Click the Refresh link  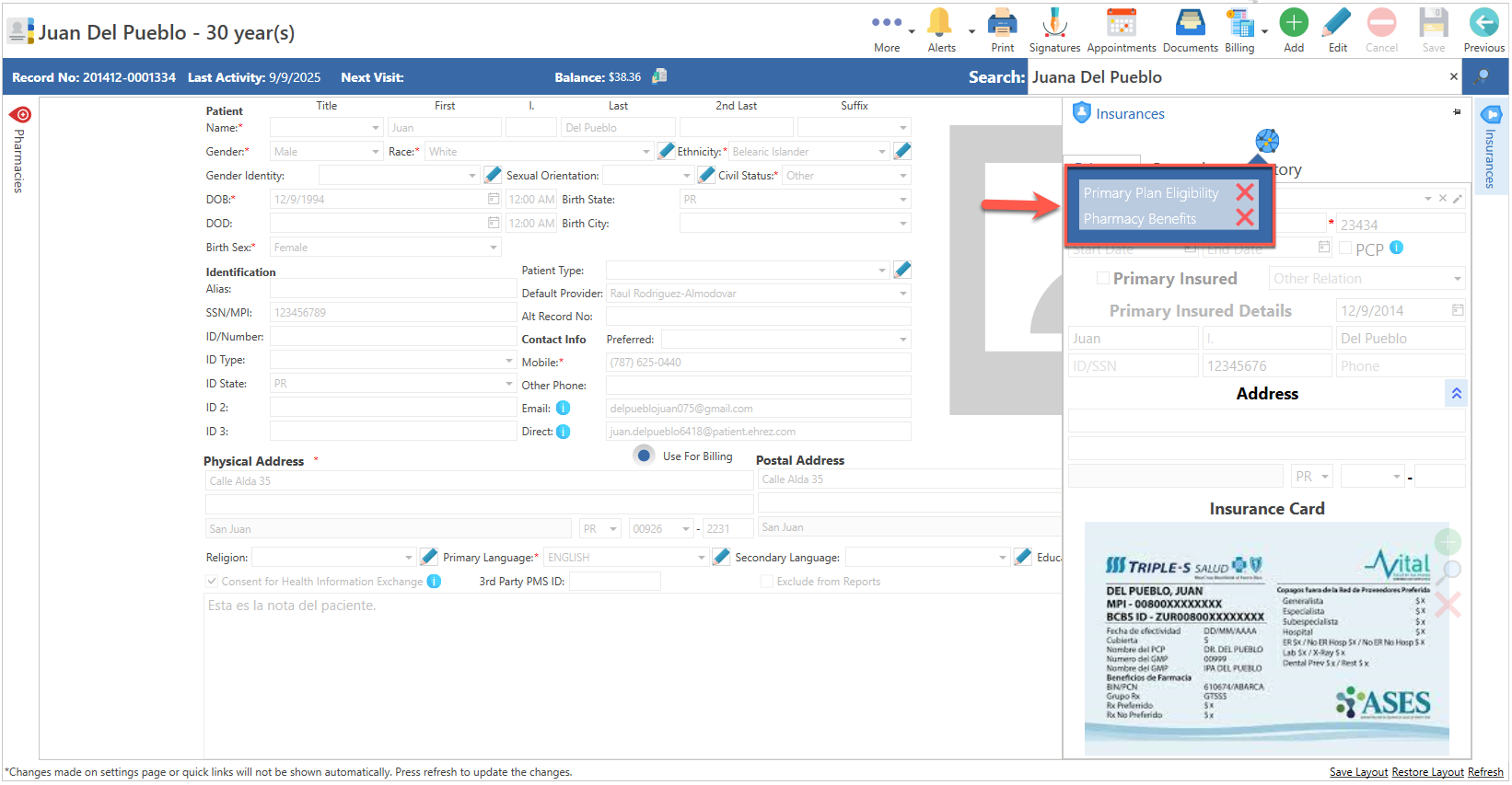pyautogui.click(x=1485, y=772)
